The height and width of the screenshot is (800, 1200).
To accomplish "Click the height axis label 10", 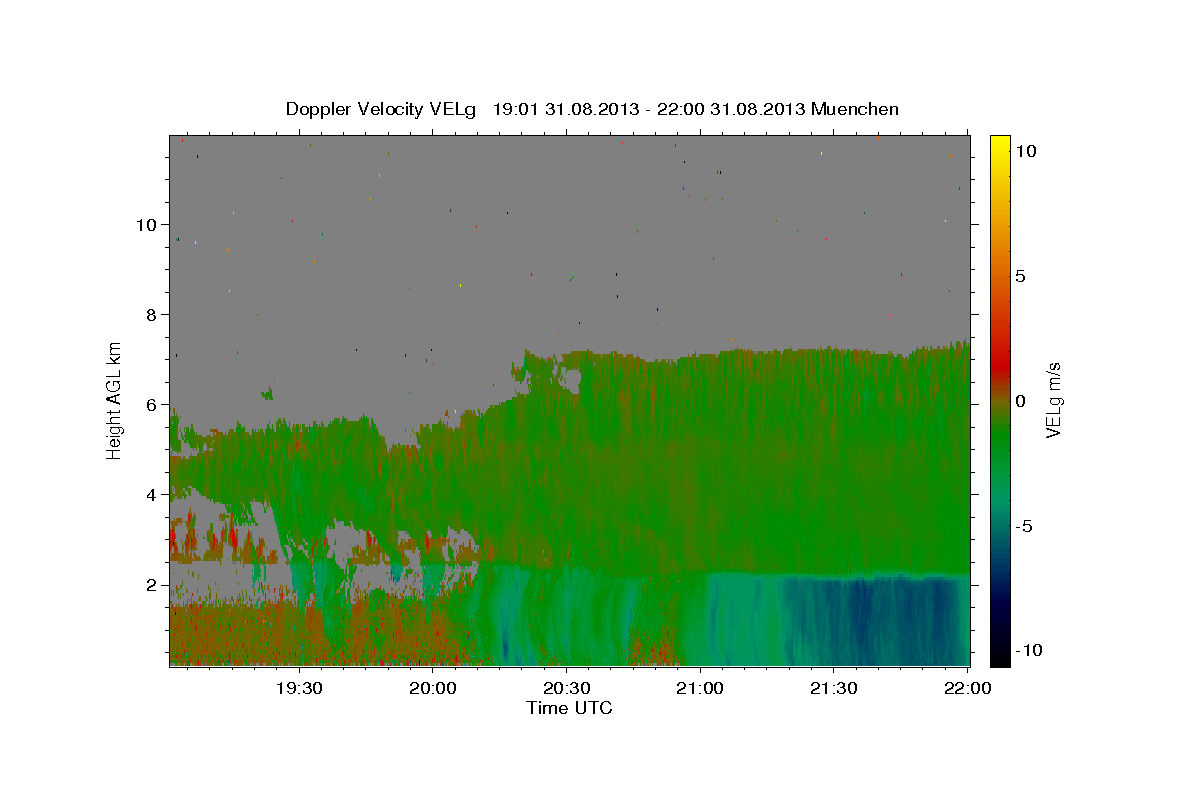I will coord(145,224).
